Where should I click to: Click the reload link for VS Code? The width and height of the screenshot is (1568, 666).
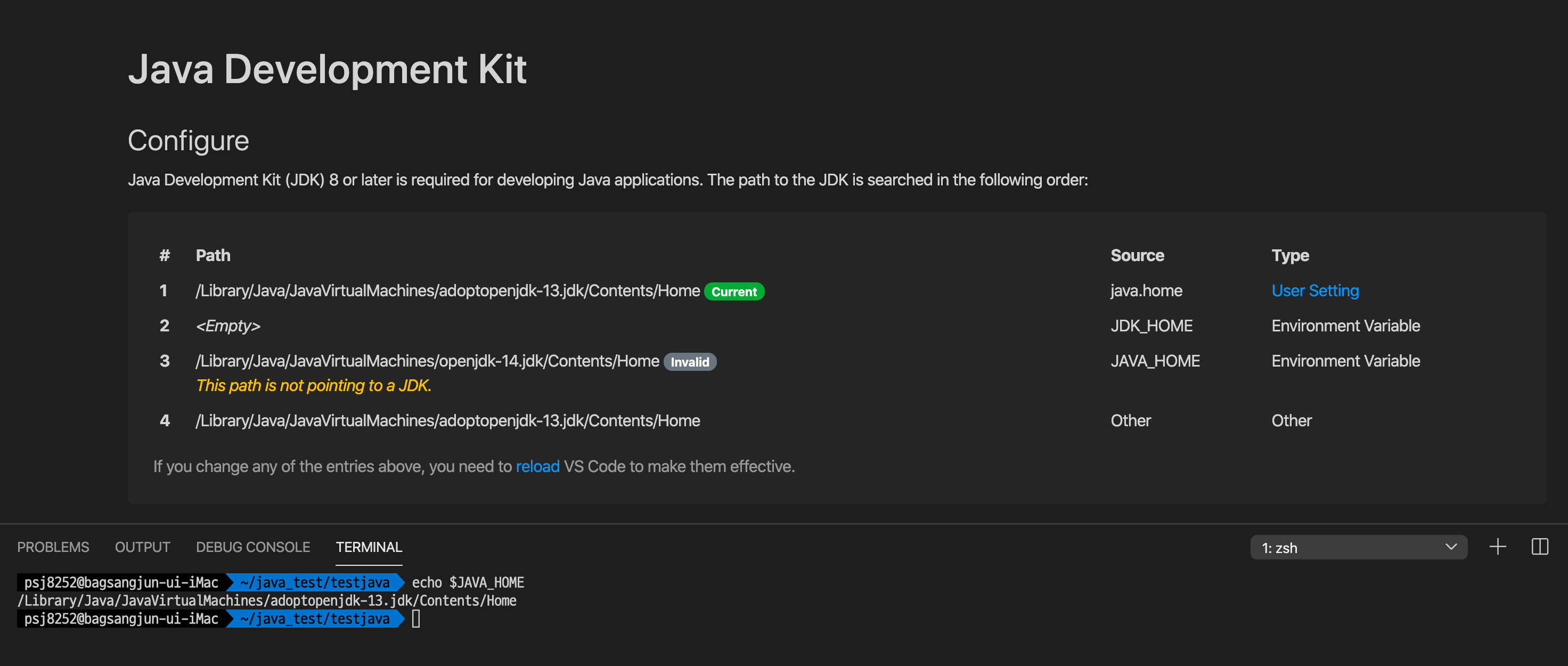coord(537,466)
